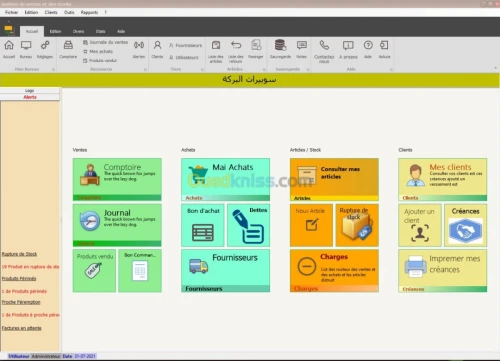Open Bon Commande tile
This screenshot has width=500, height=361.
140,271
